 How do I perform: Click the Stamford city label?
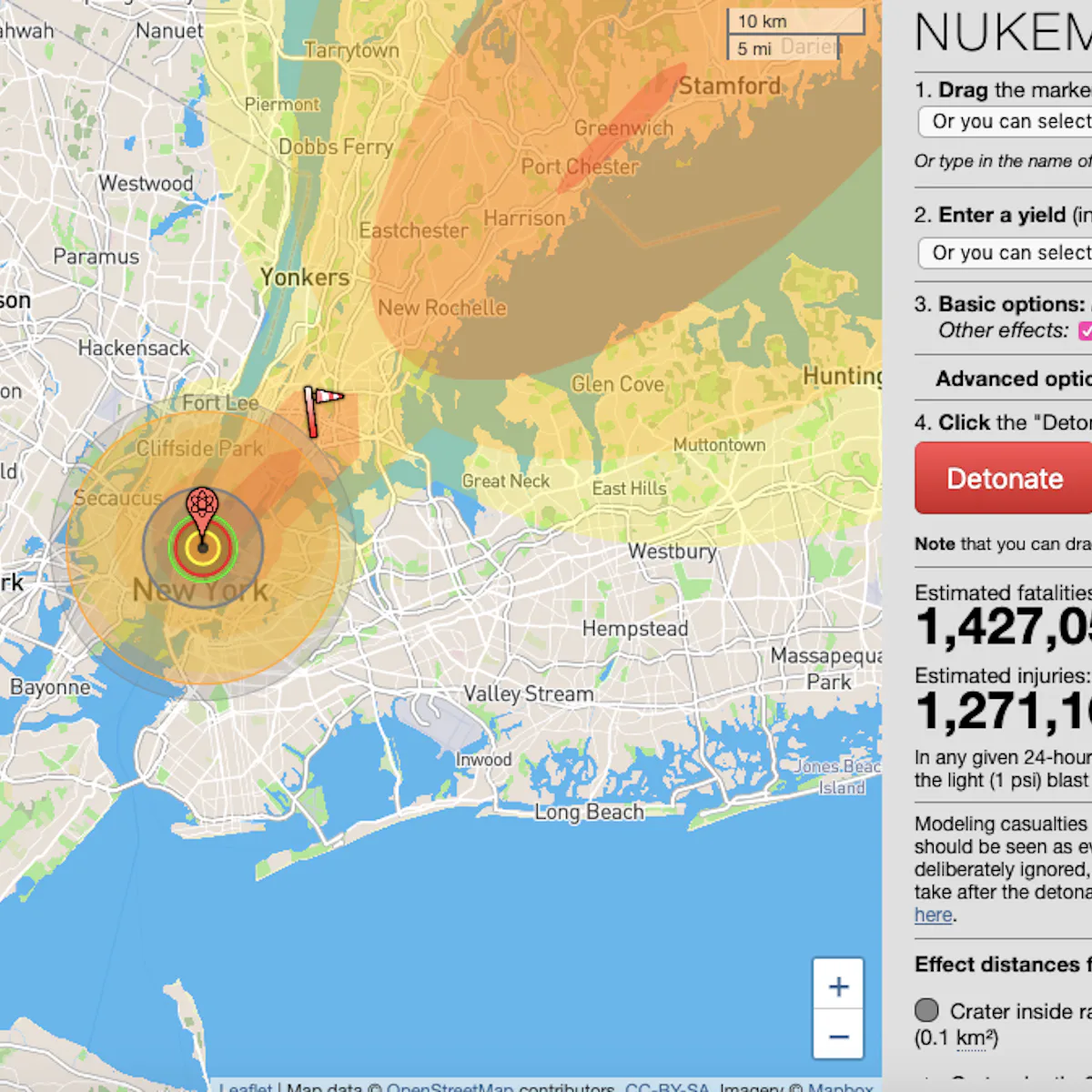click(730, 86)
